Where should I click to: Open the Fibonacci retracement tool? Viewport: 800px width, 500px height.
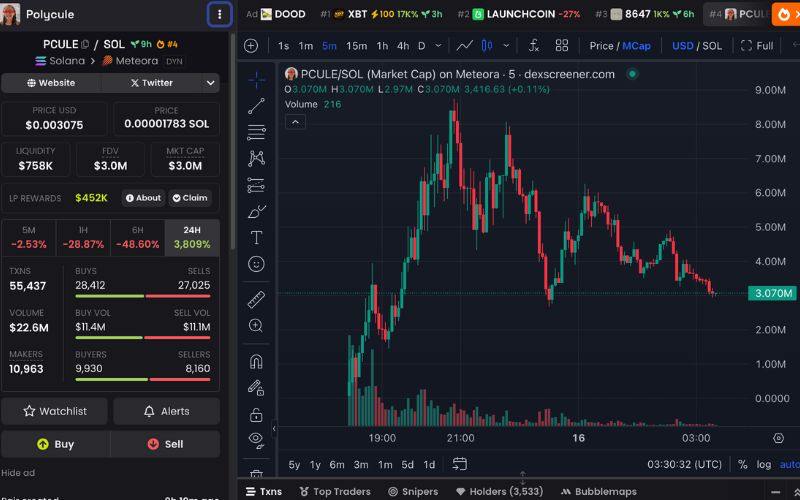[256, 132]
